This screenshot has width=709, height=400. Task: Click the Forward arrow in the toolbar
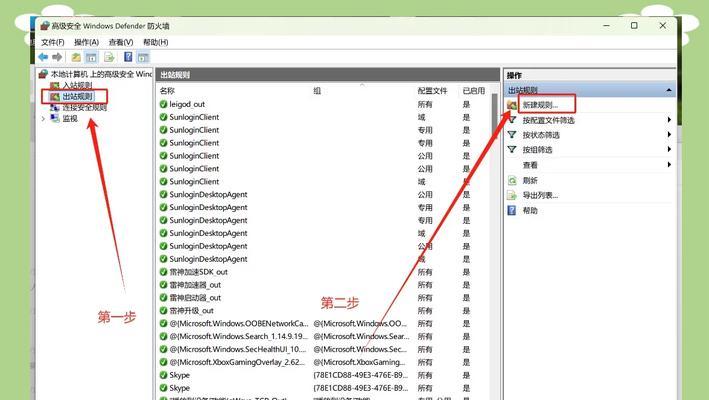coord(57,57)
